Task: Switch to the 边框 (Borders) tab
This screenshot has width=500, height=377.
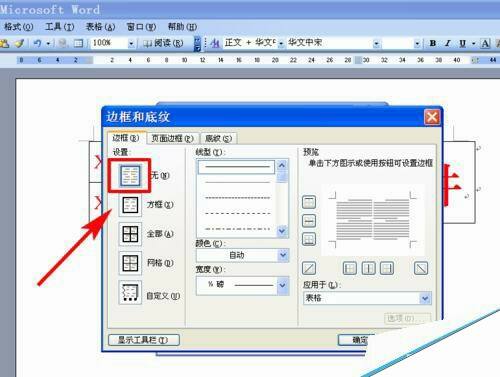Action: click(x=127, y=138)
